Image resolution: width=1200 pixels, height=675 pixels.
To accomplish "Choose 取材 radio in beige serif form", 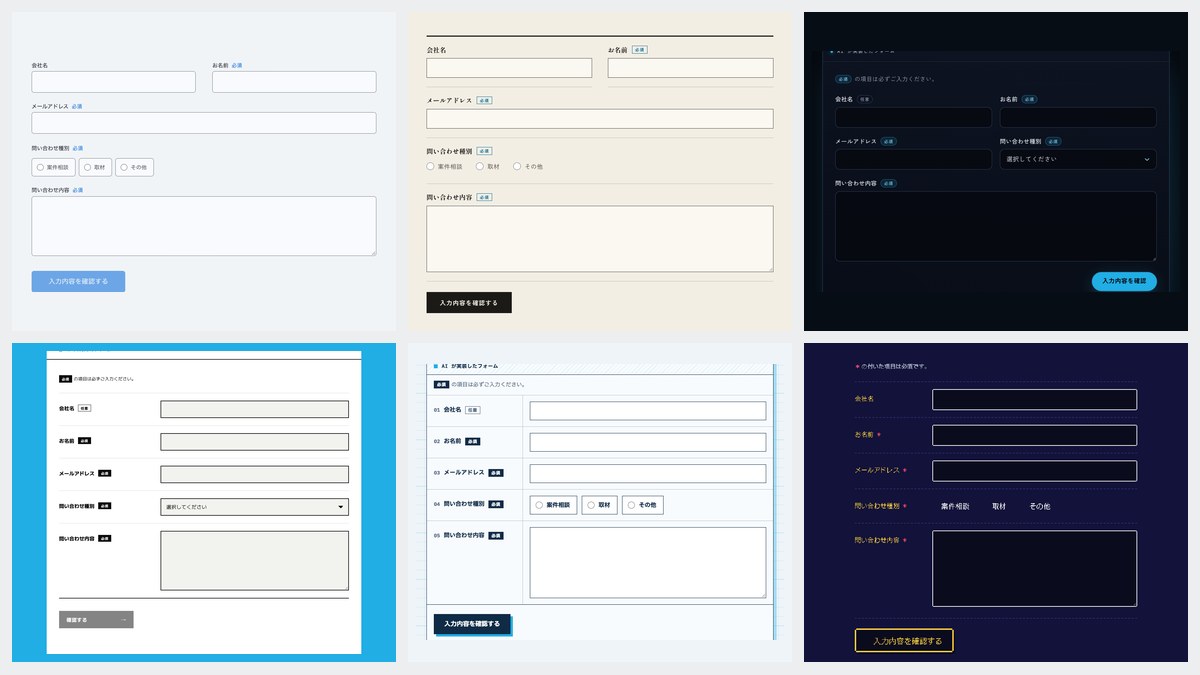I will click(487, 166).
